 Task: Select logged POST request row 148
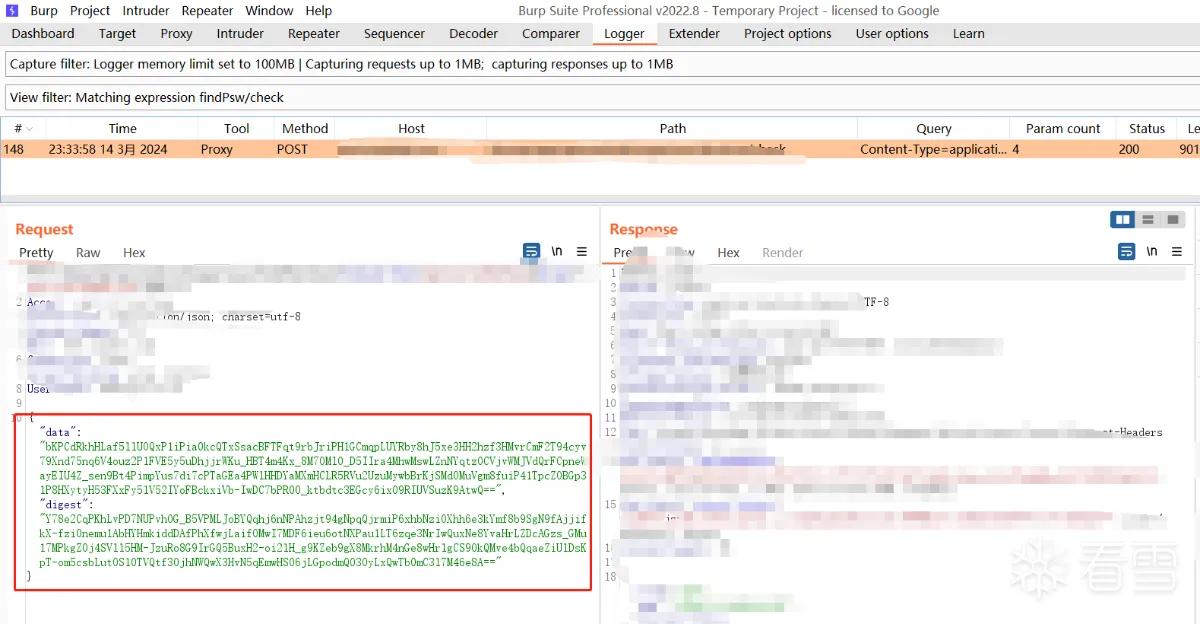[x=600, y=149]
